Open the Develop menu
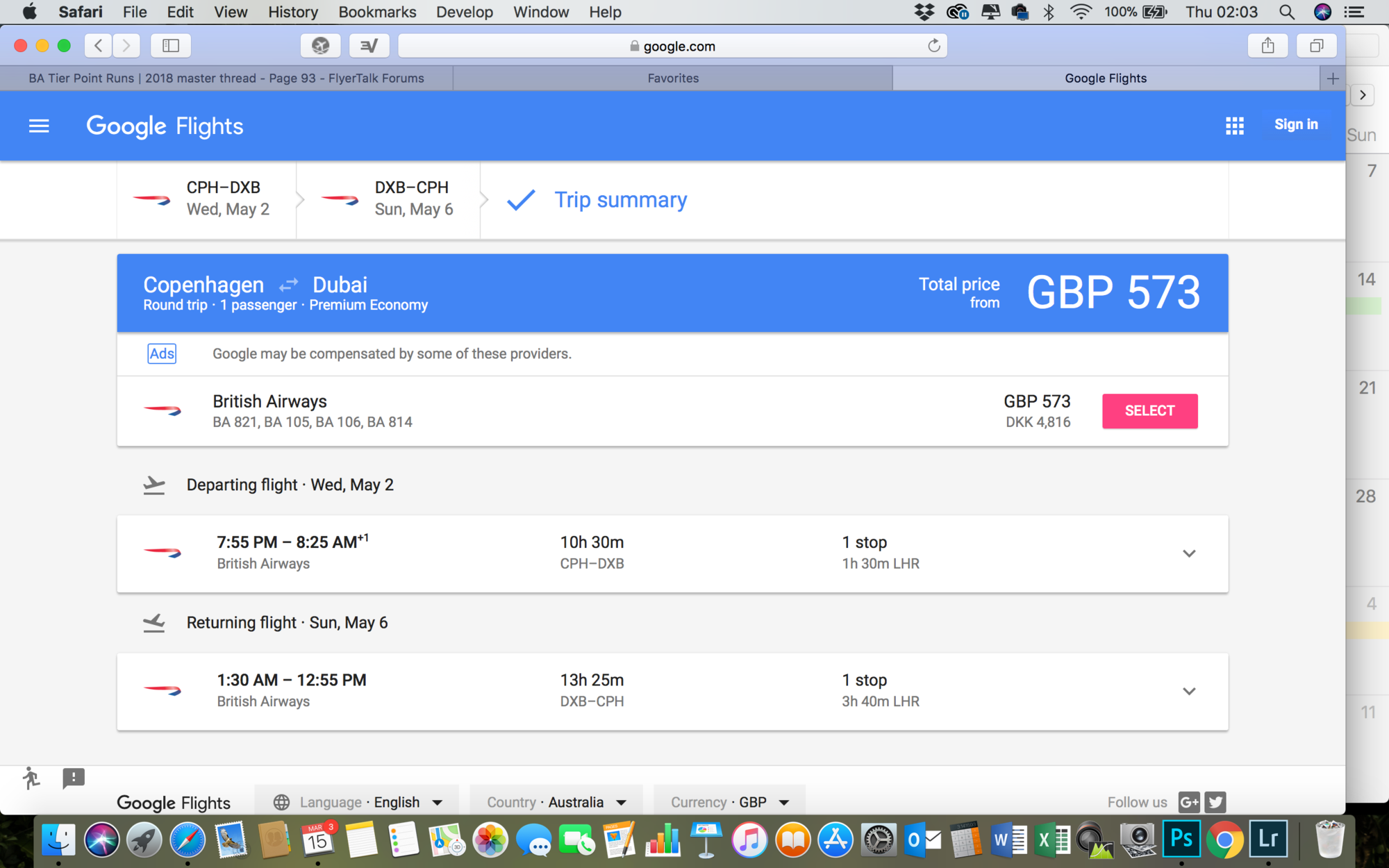 pos(464,12)
